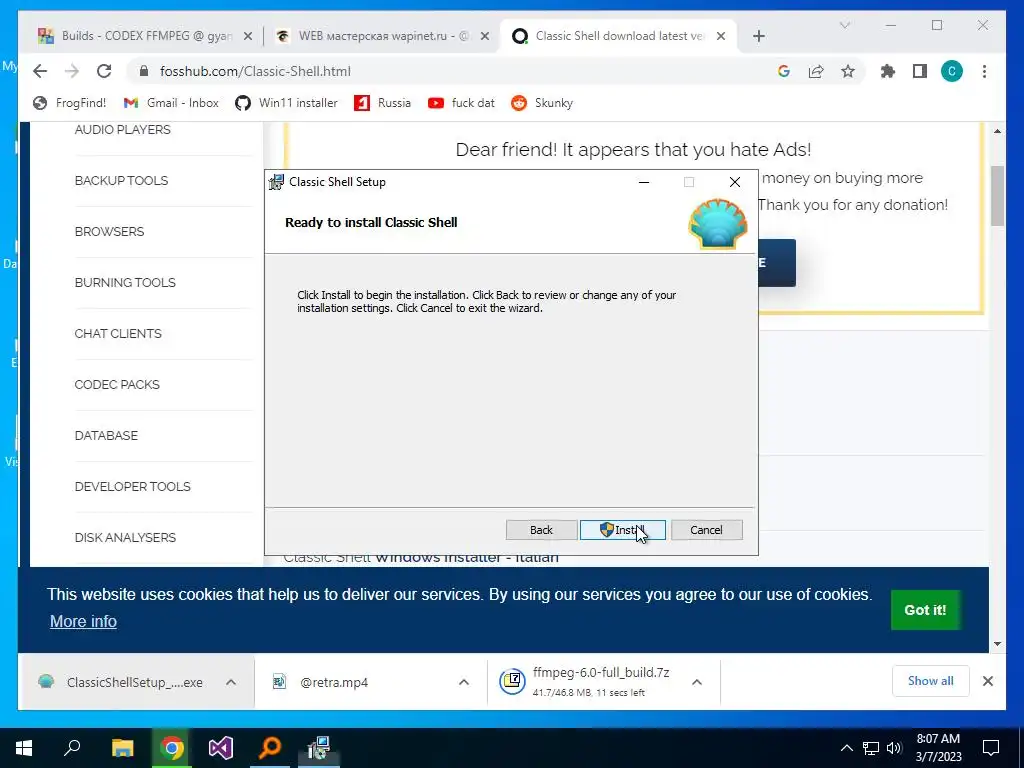
Task: Bookmark this page with the star
Action: pos(848,71)
